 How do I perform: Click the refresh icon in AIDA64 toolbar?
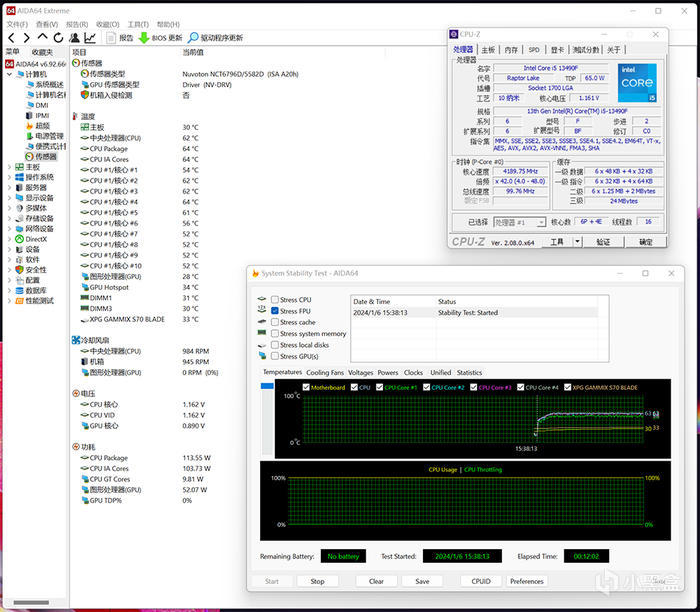tap(58, 38)
